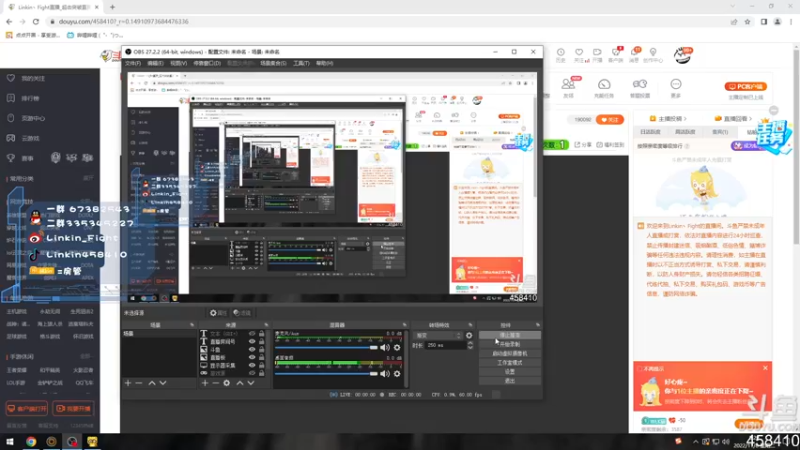This screenshot has width=800, height=450.
Task: Open OBS 场景集合(S) menu
Action: 273,63
